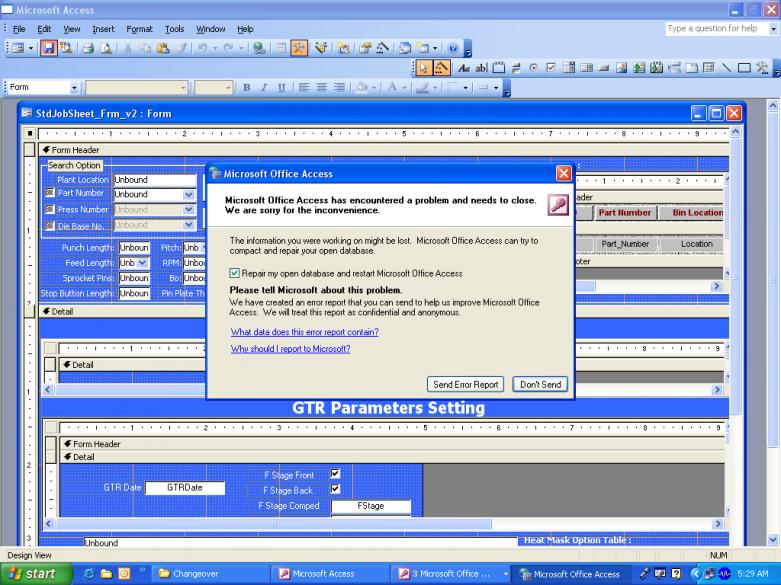Image resolution: width=781 pixels, height=585 pixels.
Task: Click the Send Error Report button
Action: pyautogui.click(x=465, y=384)
